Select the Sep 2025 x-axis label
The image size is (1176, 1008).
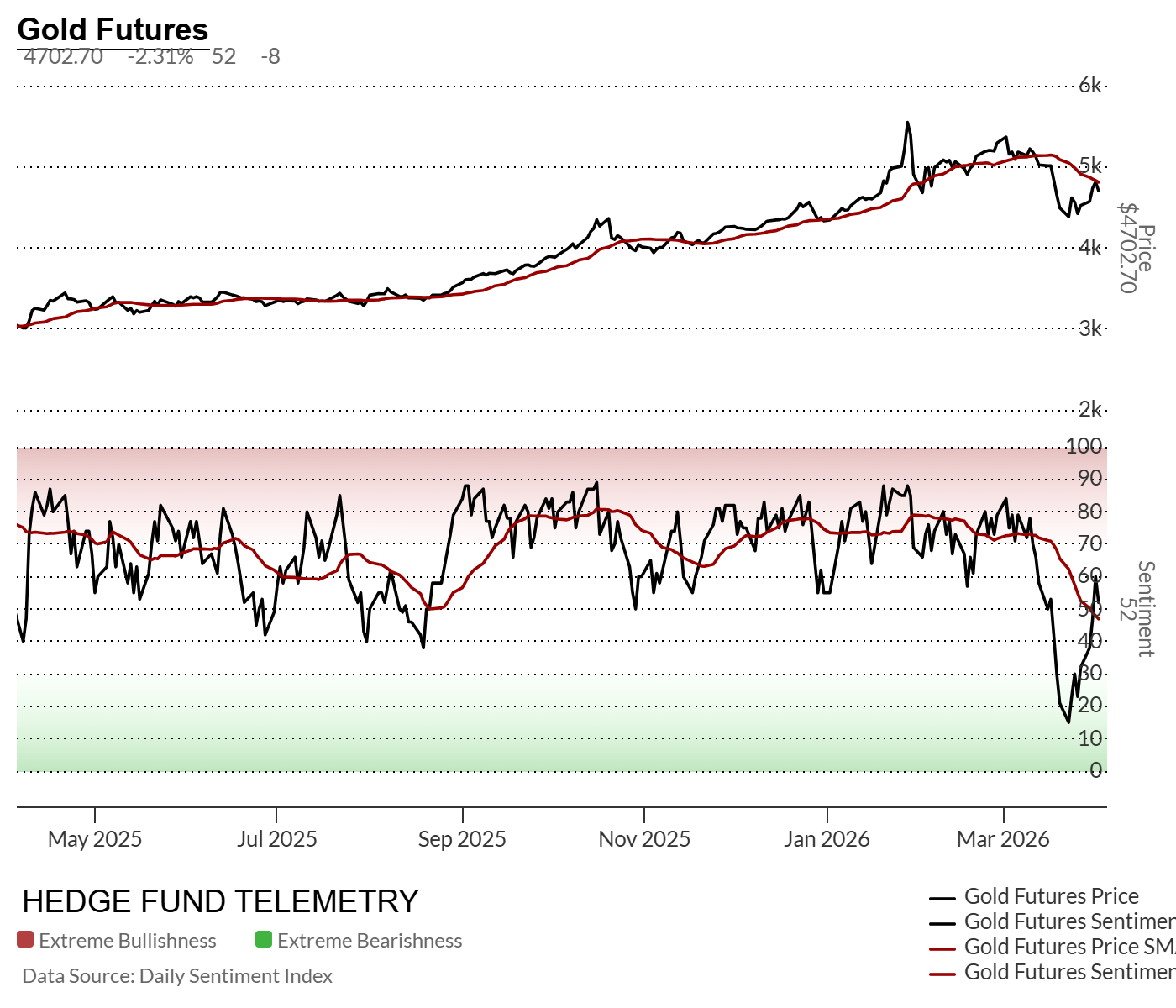point(462,839)
